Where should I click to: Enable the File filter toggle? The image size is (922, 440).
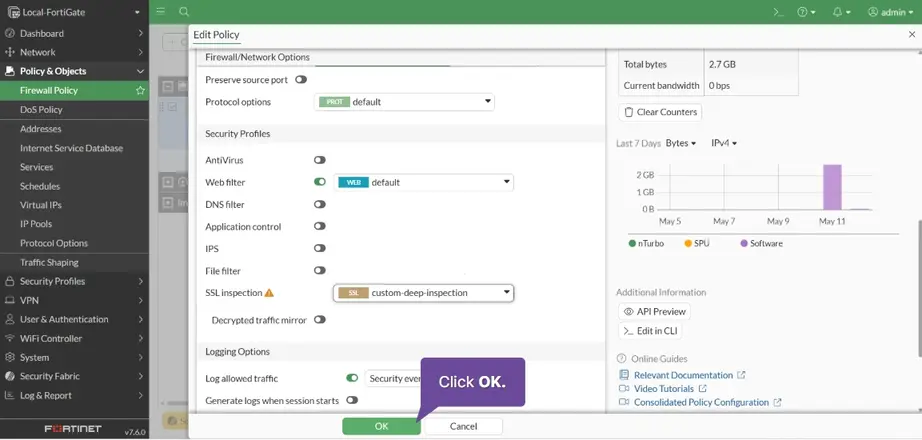320,271
